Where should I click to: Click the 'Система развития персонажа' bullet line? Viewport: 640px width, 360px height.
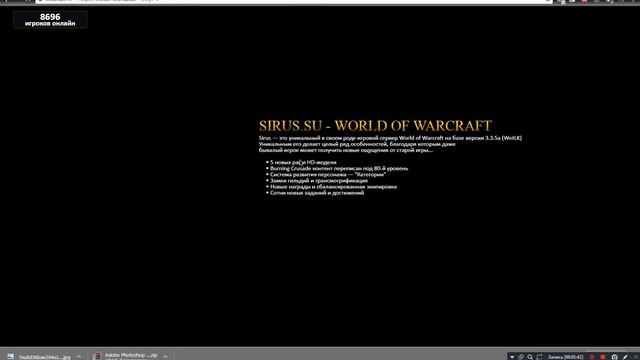click(328, 174)
